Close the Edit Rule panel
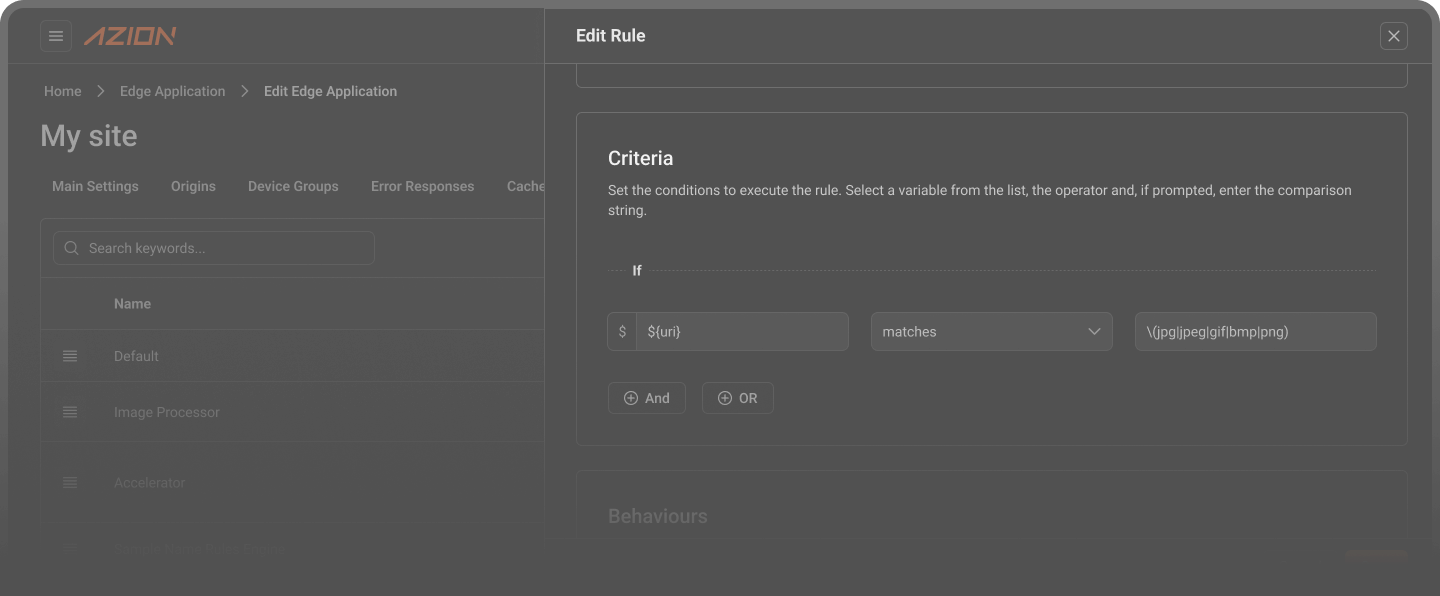Image resolution: width=1440 pixels, height=596 pixels. pyautogui.click(x=1393, y=36)
